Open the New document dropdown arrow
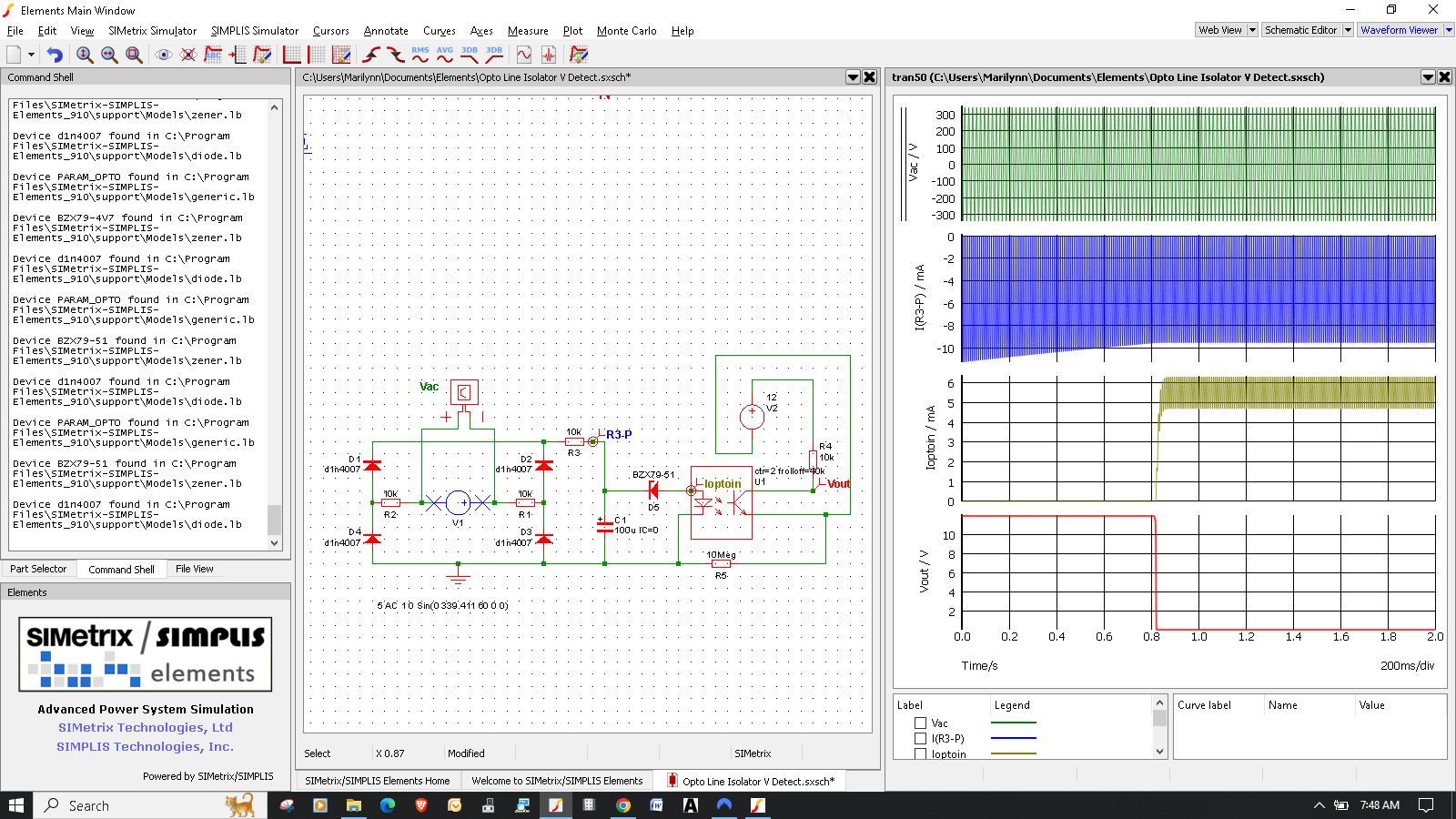Image resolution: width=1456 pixels, height=819 pixels. [x=32, y=55]
